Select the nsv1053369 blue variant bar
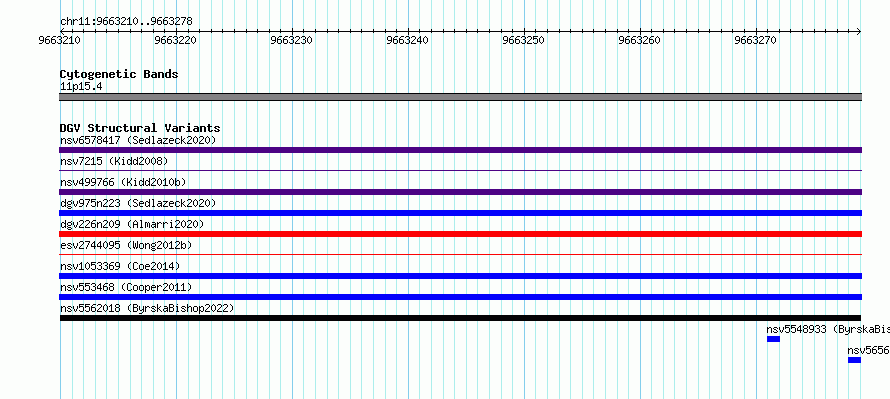The image size is (890, 399). click(460, 276)
